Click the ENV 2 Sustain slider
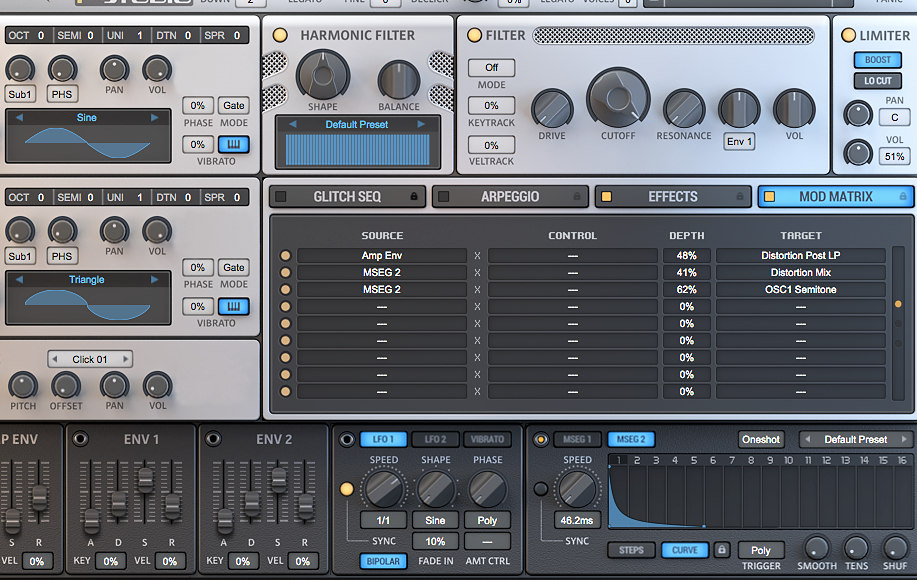Screen dimensions: 917x580 [x=278, y=481]
